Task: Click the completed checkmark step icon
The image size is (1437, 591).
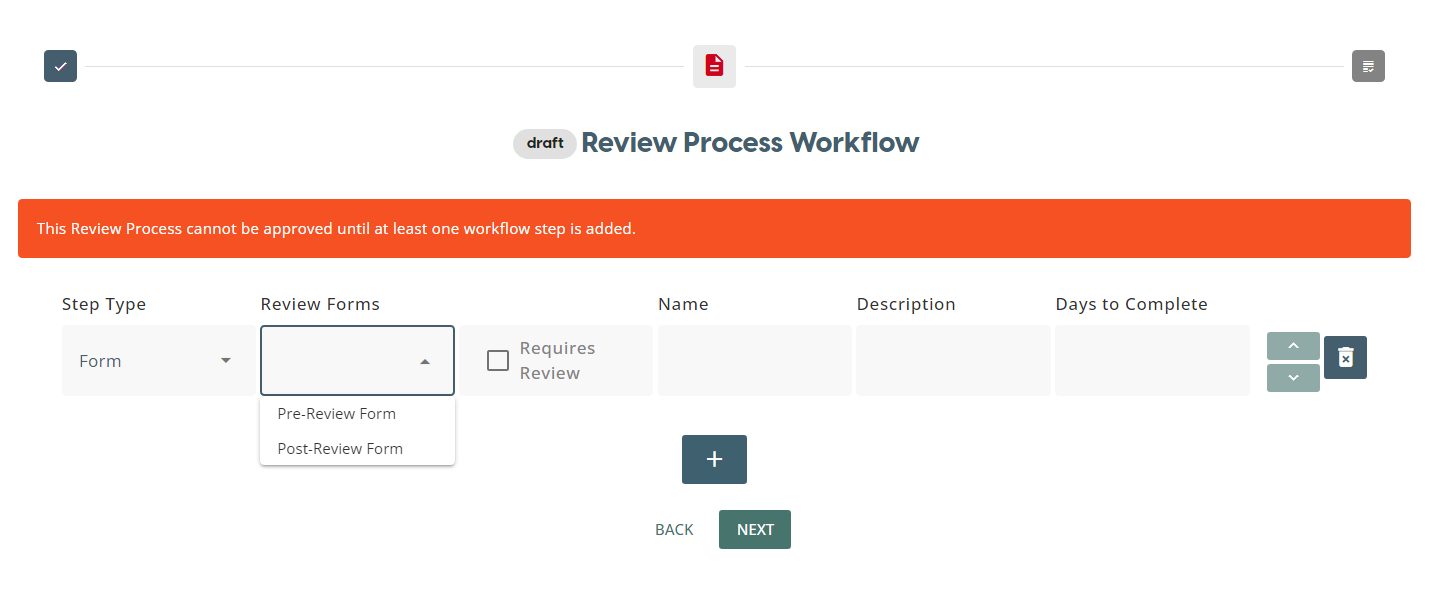Action: tap(60, 66)
